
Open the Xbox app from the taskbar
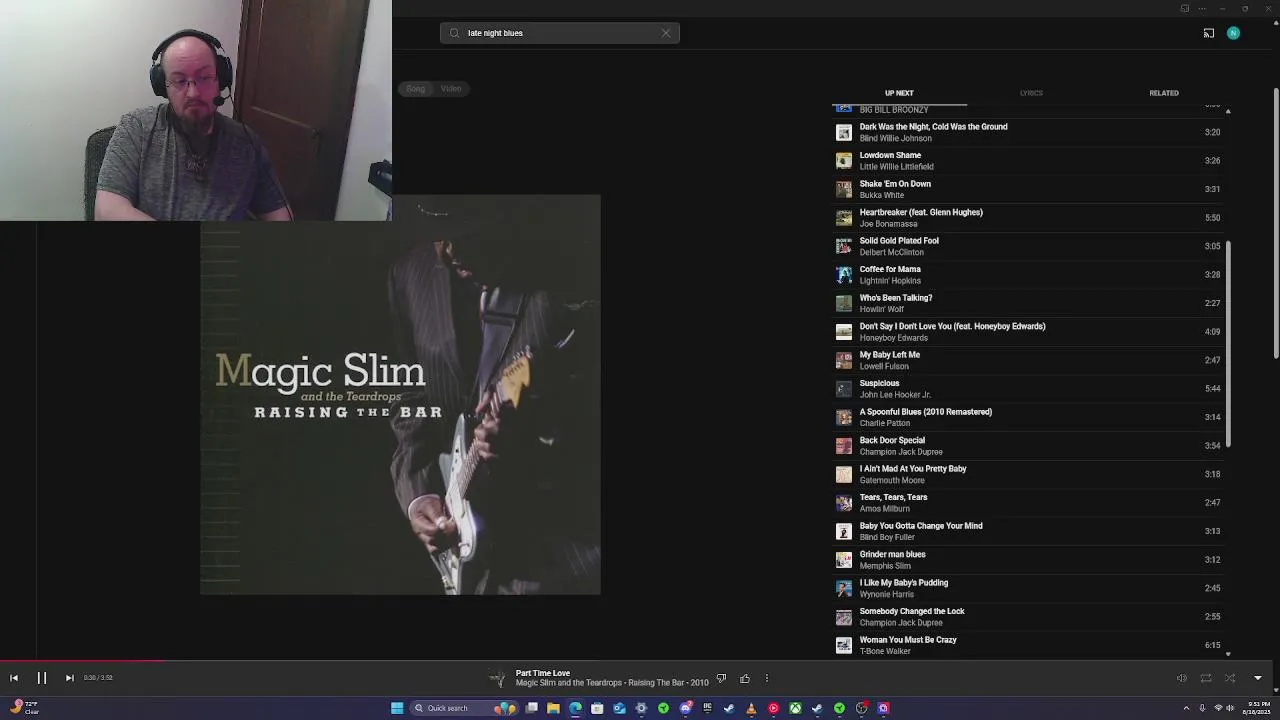[x=795, y=708]
